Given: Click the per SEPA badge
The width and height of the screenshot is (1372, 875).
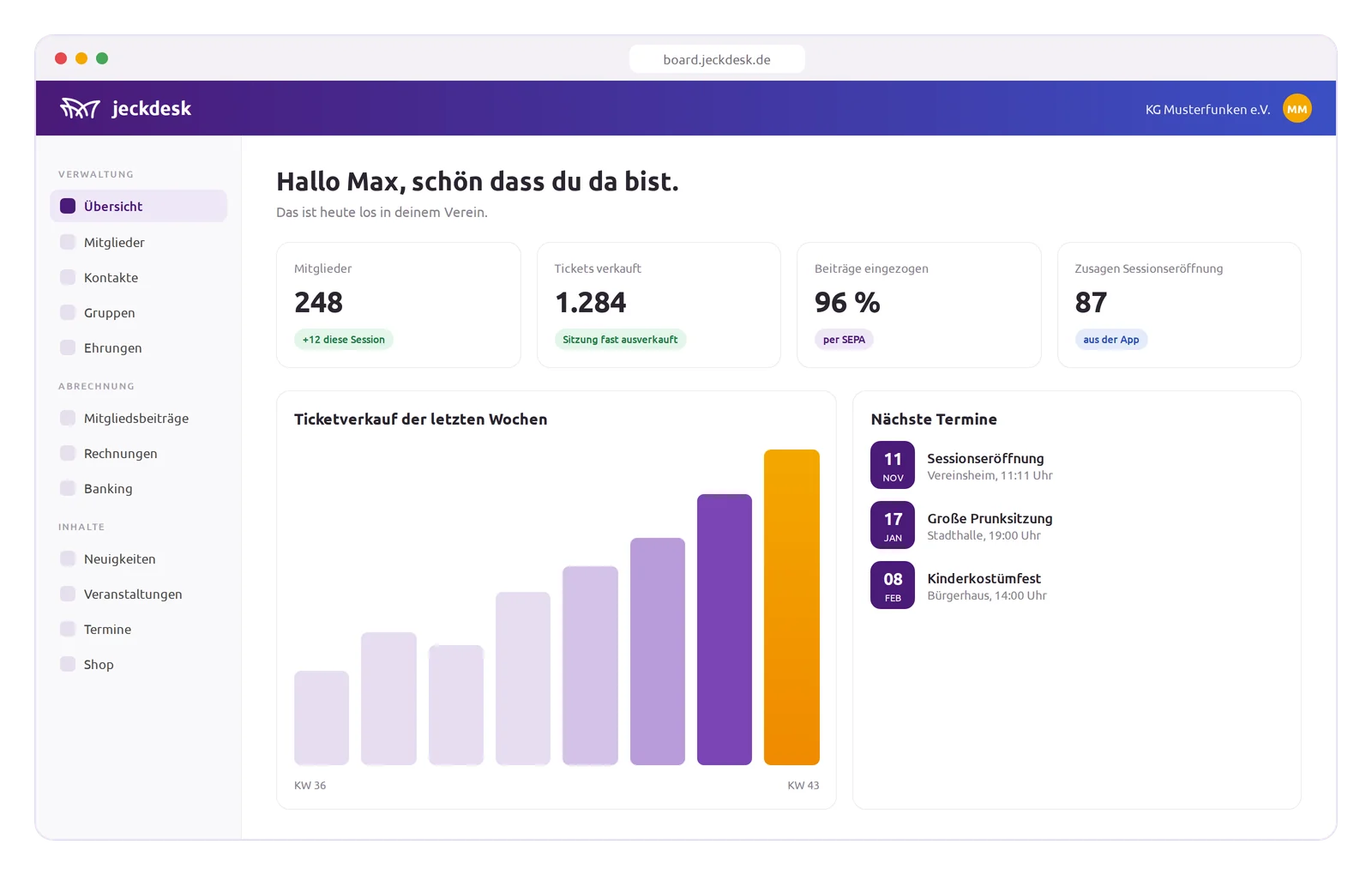Looking at the screenshot, I should (x=844, y=340).
